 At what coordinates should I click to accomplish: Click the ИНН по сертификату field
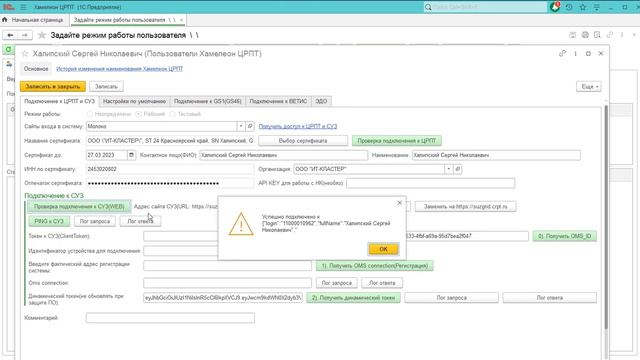click(170, 169)
